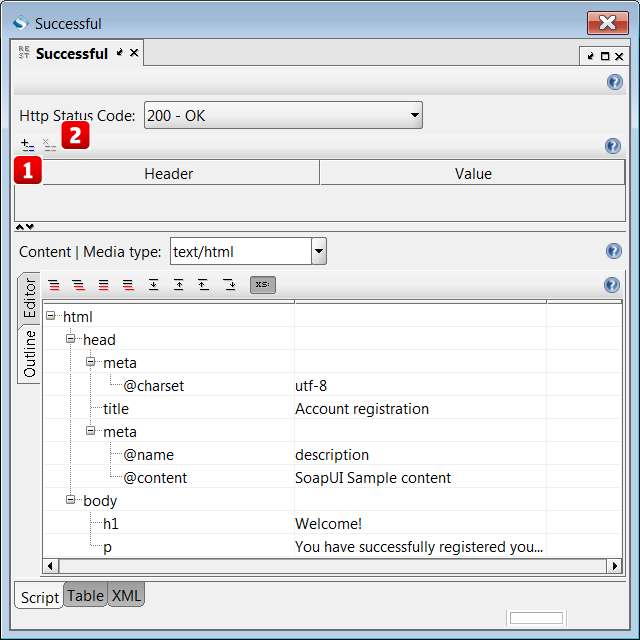Select the @content attribute row
Viewport: 640px width, 640px height.
(x=155, y=478)
